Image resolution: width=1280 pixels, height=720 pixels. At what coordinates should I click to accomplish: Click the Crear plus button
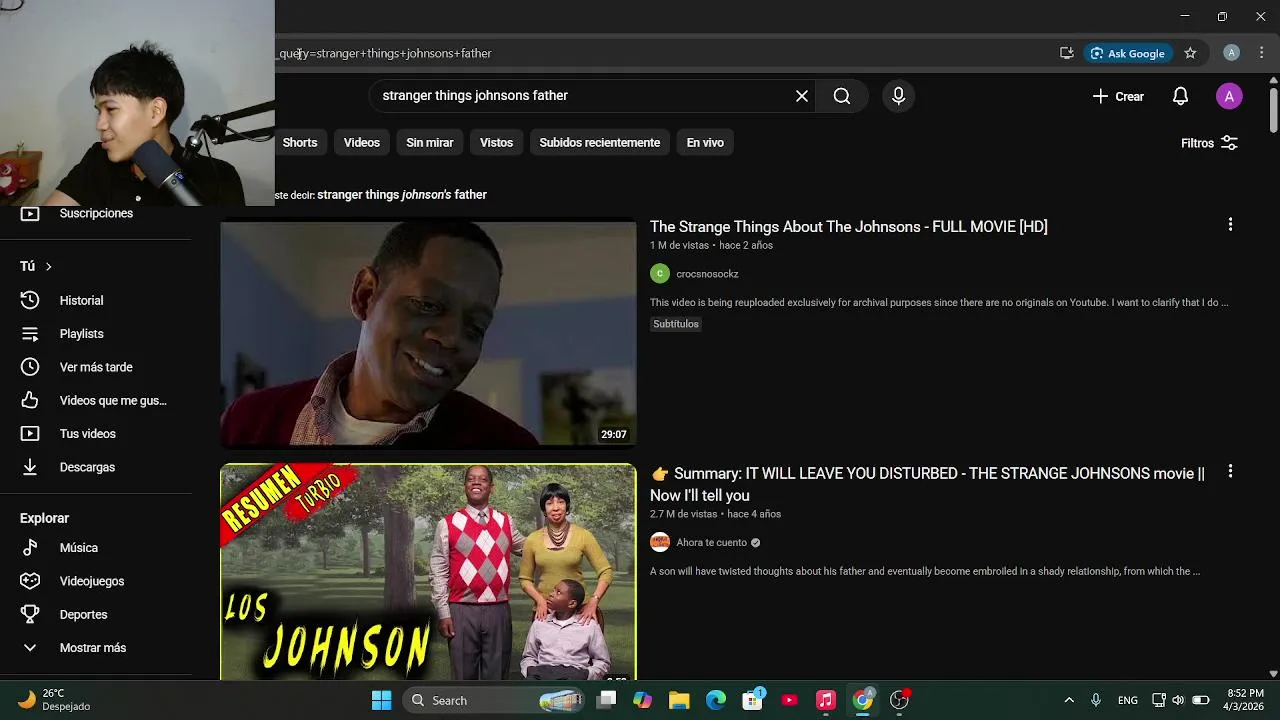1118,96
